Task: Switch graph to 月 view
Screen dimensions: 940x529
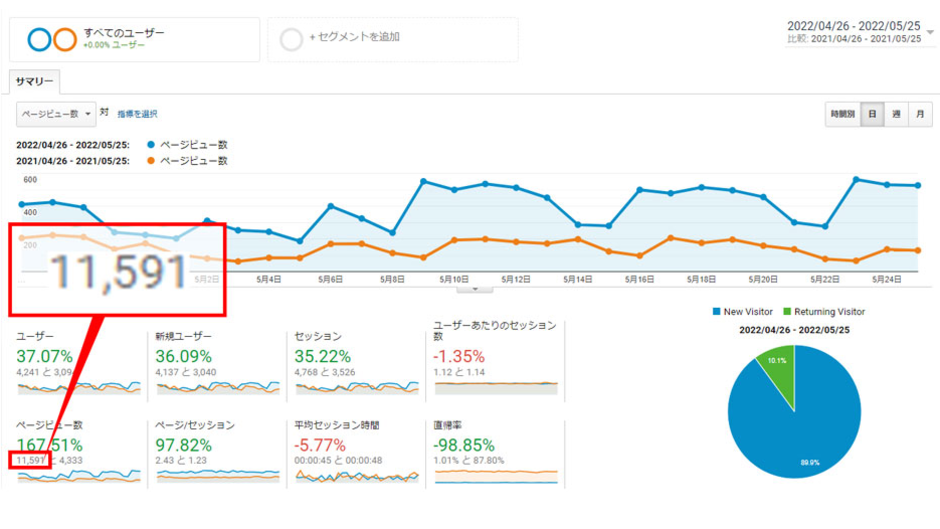Action: click(x=920, y=114)
